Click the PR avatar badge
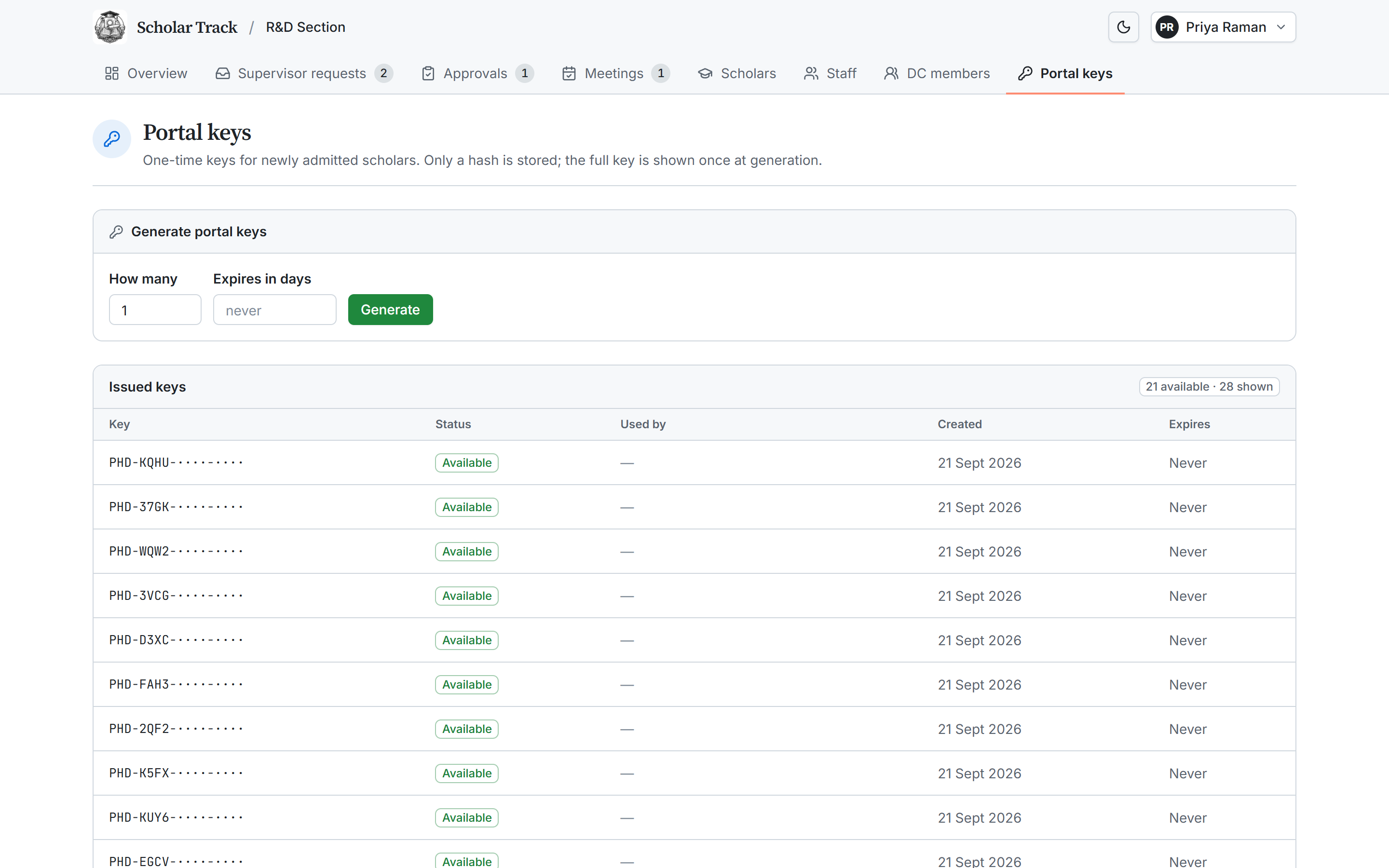 1167,27
